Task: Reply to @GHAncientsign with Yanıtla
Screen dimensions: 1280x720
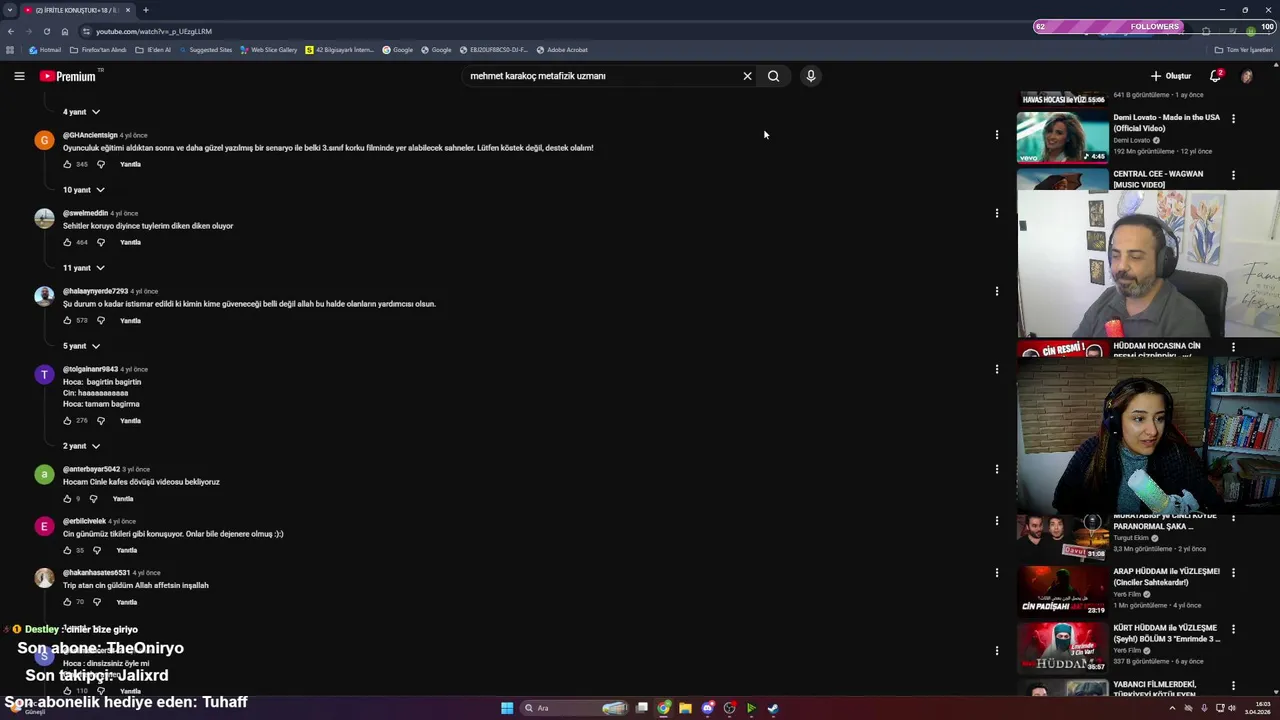Action: click(130, 164)
